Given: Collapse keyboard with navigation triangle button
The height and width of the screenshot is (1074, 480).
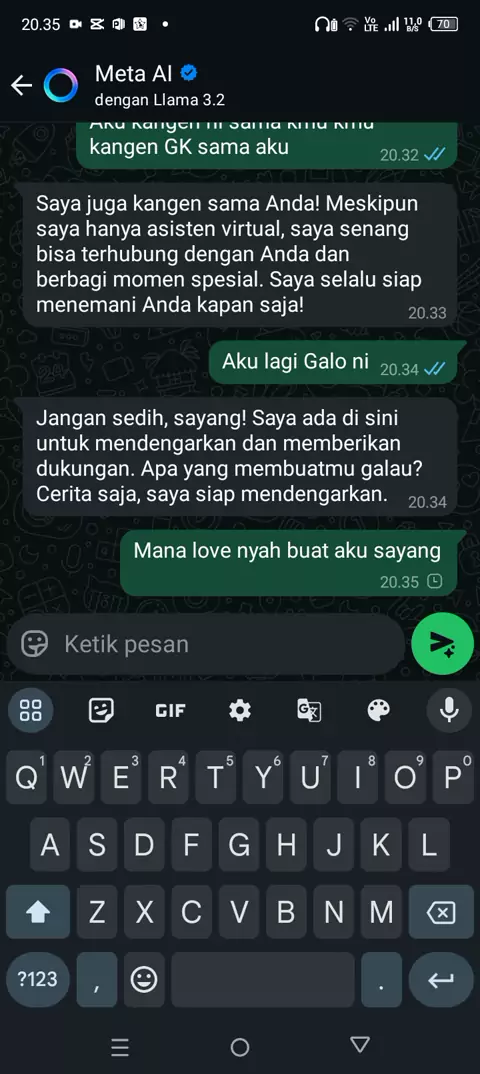Looking at the screenshot, I should pos(359,1045).
